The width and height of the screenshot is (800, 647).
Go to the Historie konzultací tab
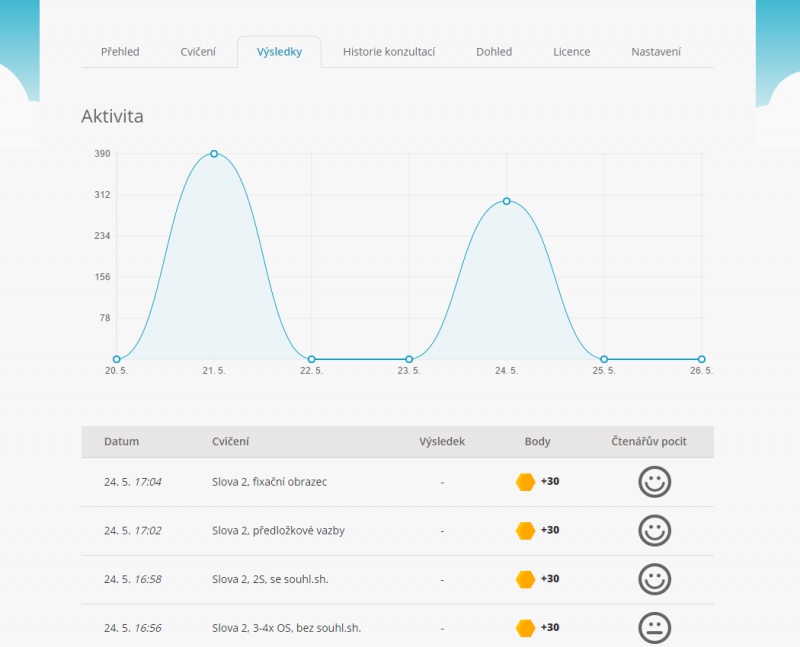388,52
